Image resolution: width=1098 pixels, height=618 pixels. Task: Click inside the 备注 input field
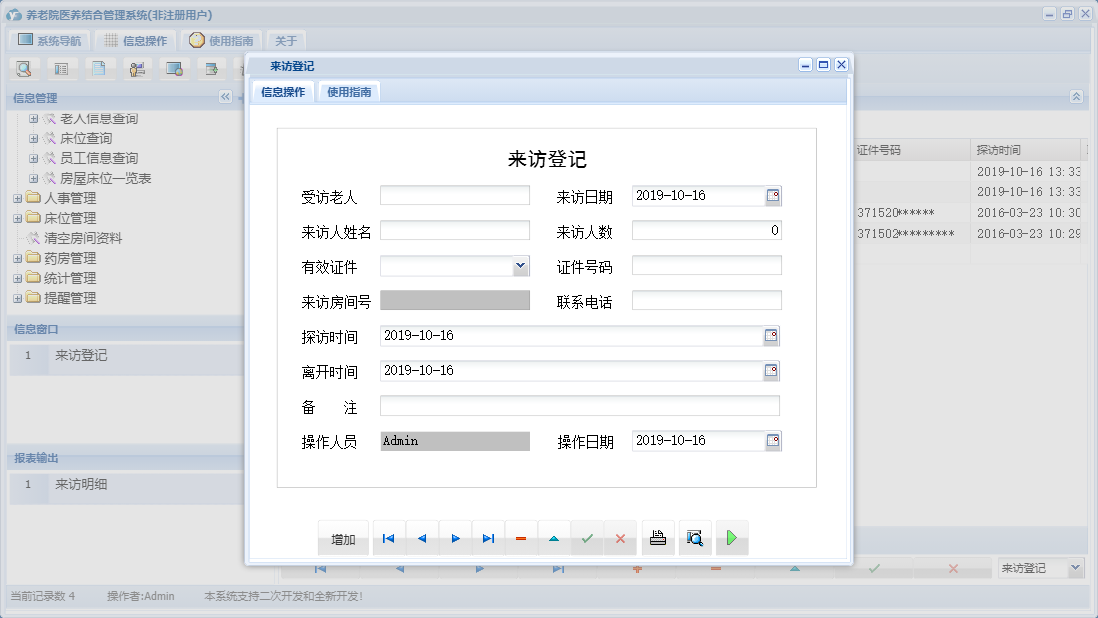pyautogui.click(x=580, y=405)
